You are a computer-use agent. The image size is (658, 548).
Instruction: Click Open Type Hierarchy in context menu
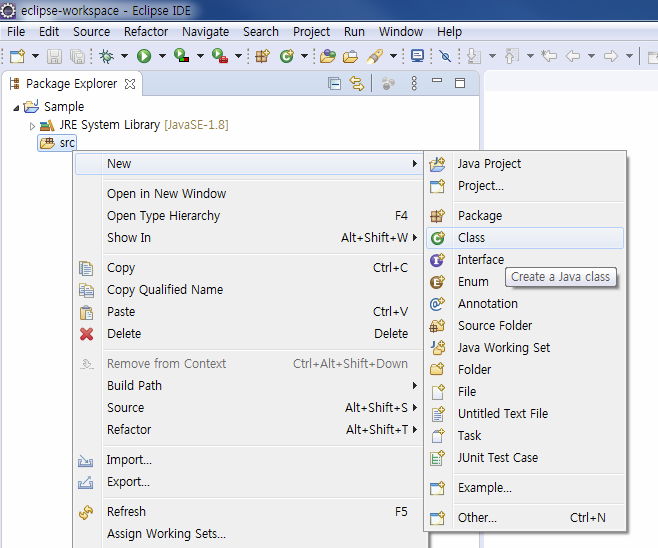[248, 216]
